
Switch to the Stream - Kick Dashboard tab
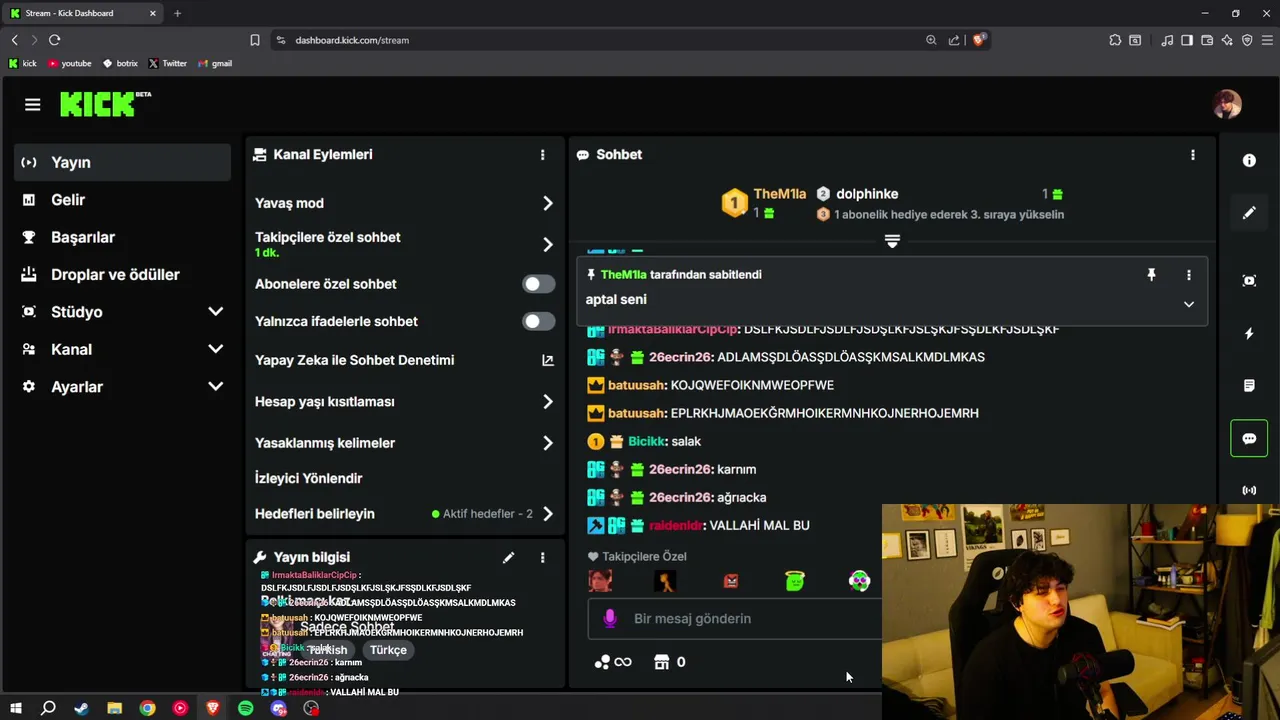(83, 13)
